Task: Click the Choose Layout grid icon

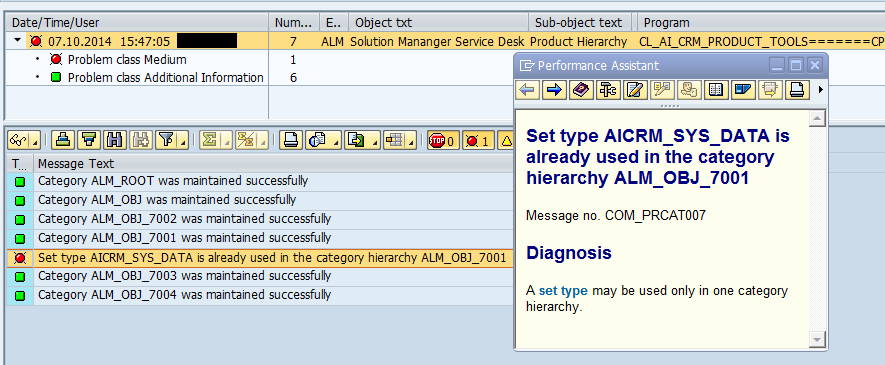Action: (393, 139)
